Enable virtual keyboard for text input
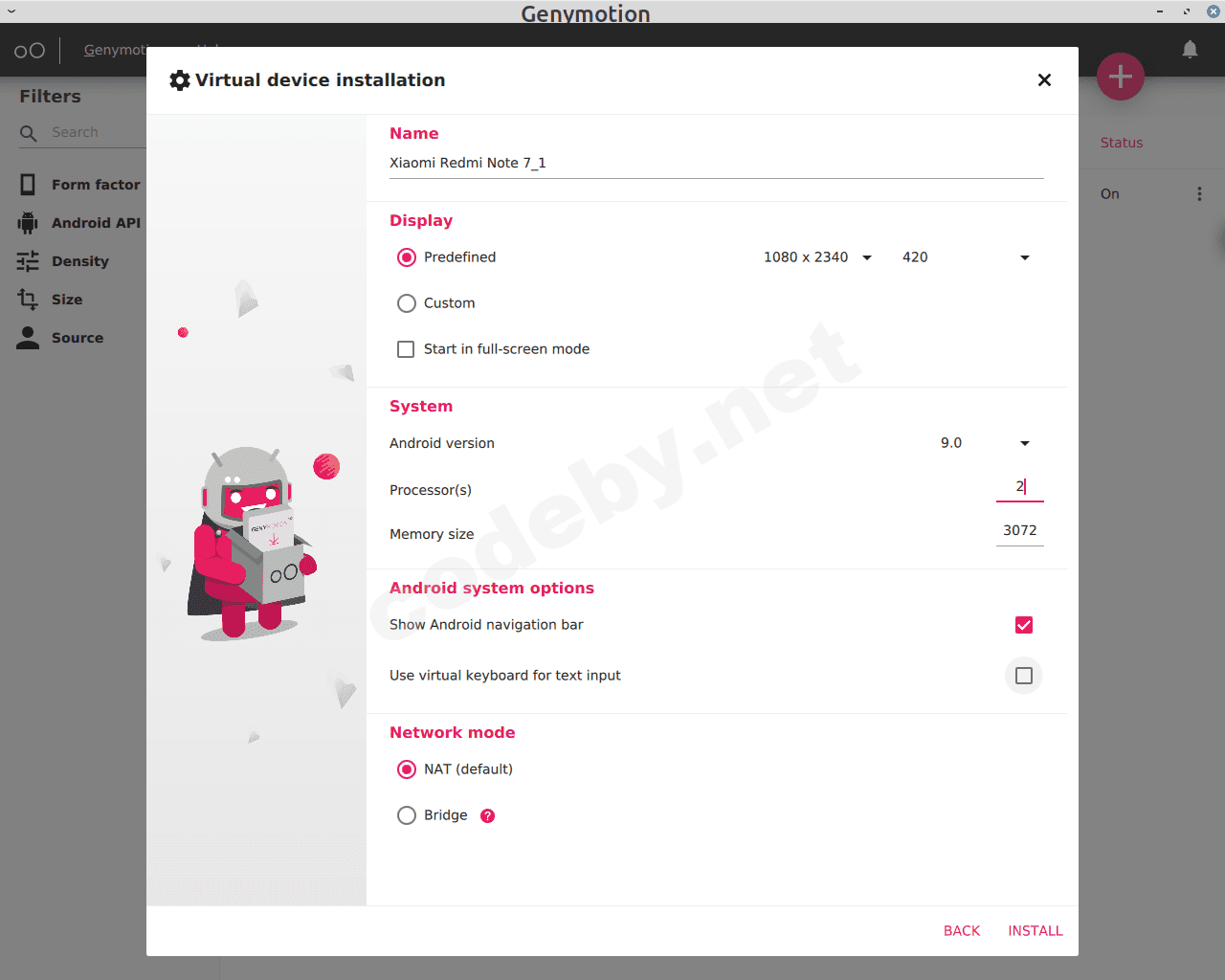The width and height of the screenshot is (1225, 980). coord(1024,676)
